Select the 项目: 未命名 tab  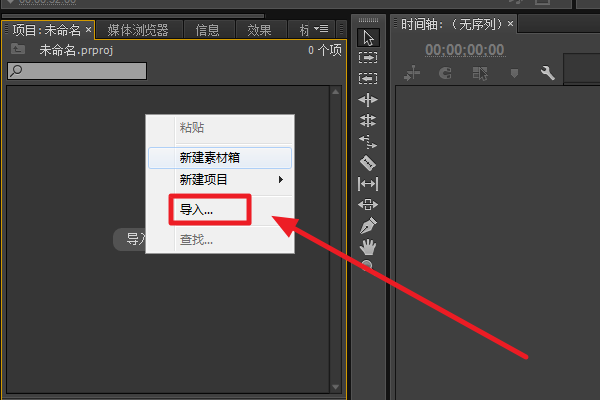pos(46,30)
